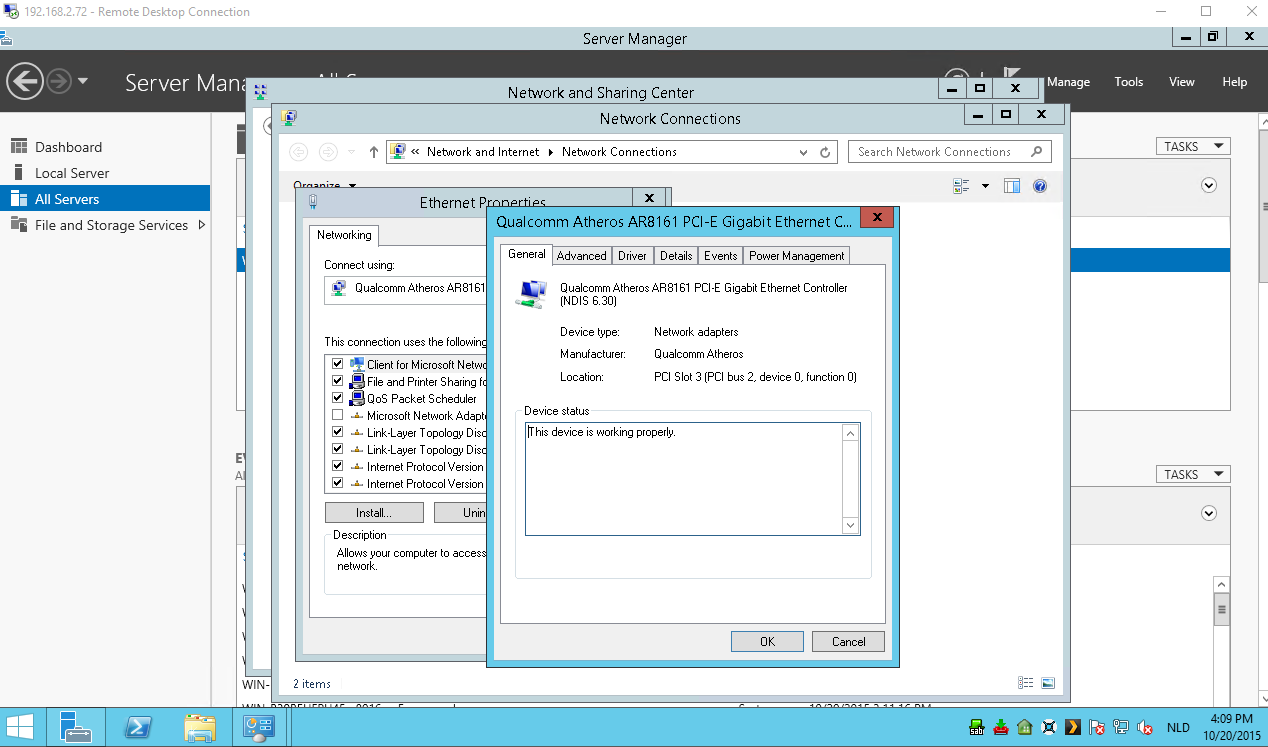This screenshot has width=1268, height=747.
Task: Select All Servers in the sidebar
Action: [105, 199]
